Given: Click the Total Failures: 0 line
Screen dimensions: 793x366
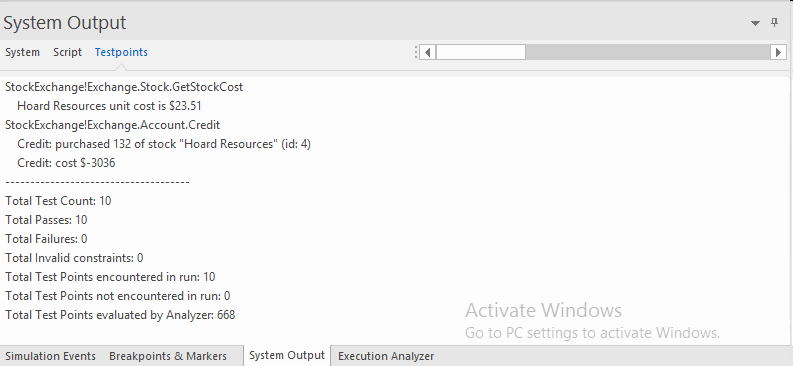Looking at the screenshot, I should (46, 239).
